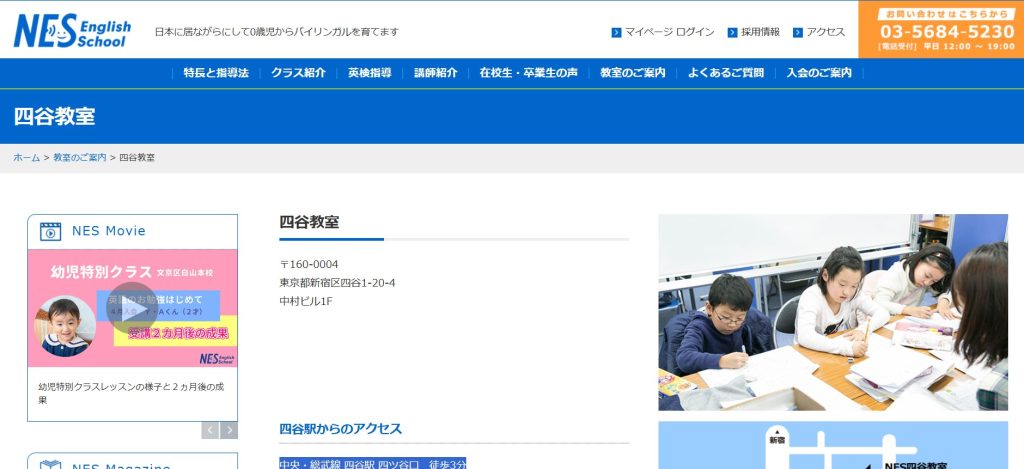Click 四谷教室 heading above the address
The height and width of the screenshot is (469, 1024).
coord(309,222)
